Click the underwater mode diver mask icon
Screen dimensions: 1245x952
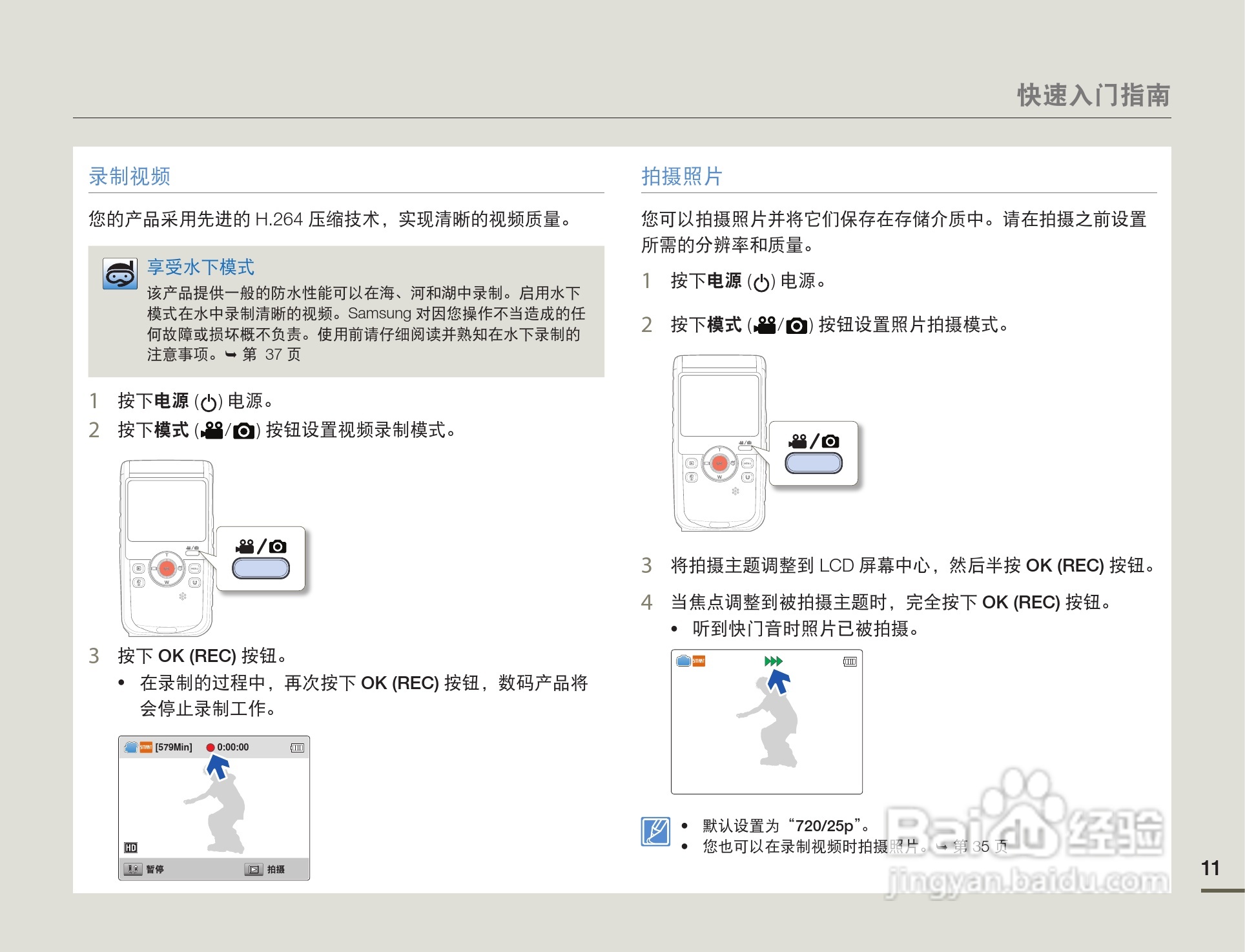coord(120,274)
